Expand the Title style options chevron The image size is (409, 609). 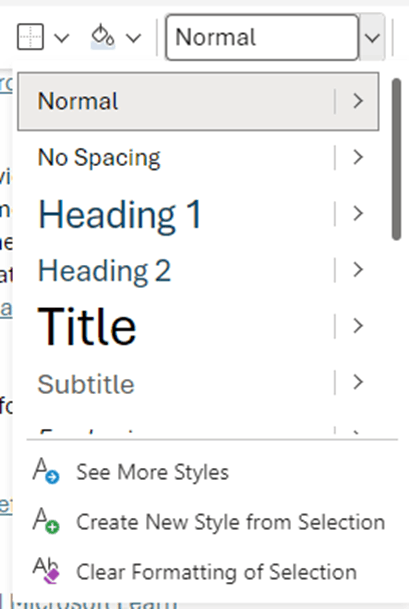[x=358, y=325]
